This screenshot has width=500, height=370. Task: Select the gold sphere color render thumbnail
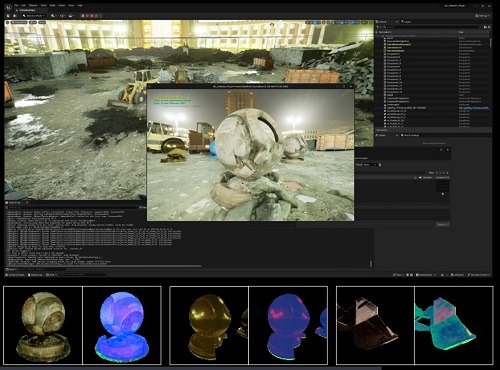(x=209, y=325)
